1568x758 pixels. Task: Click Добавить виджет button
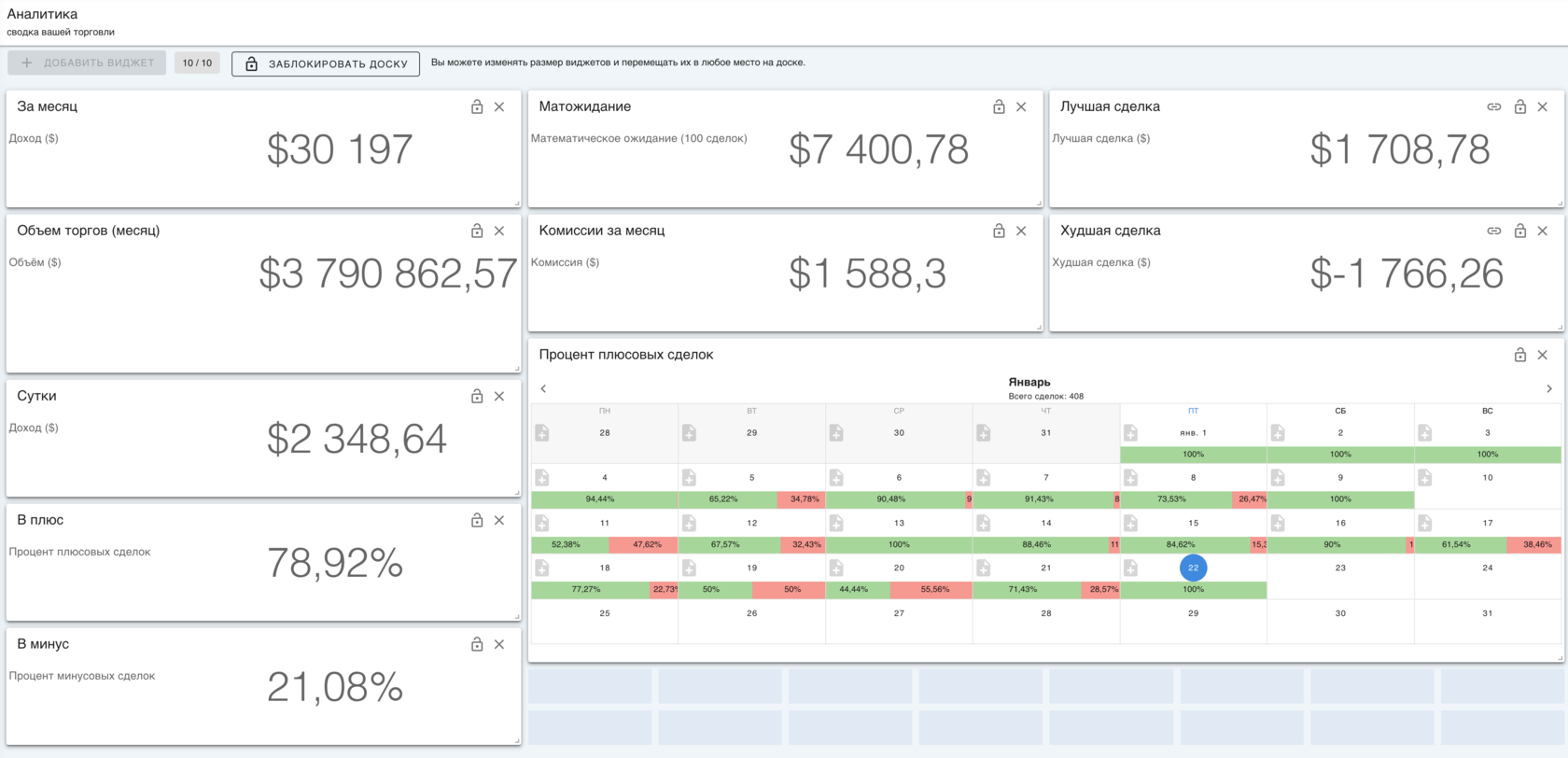point(87,63)
